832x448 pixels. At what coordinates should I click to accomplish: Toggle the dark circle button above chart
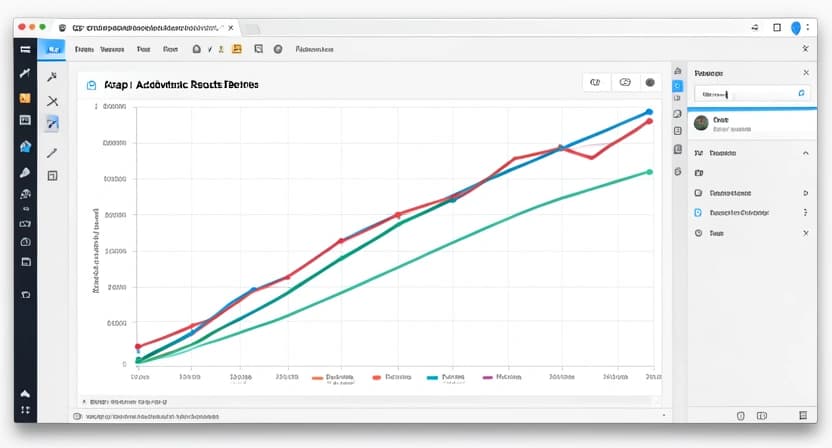(x=650, y=83)
